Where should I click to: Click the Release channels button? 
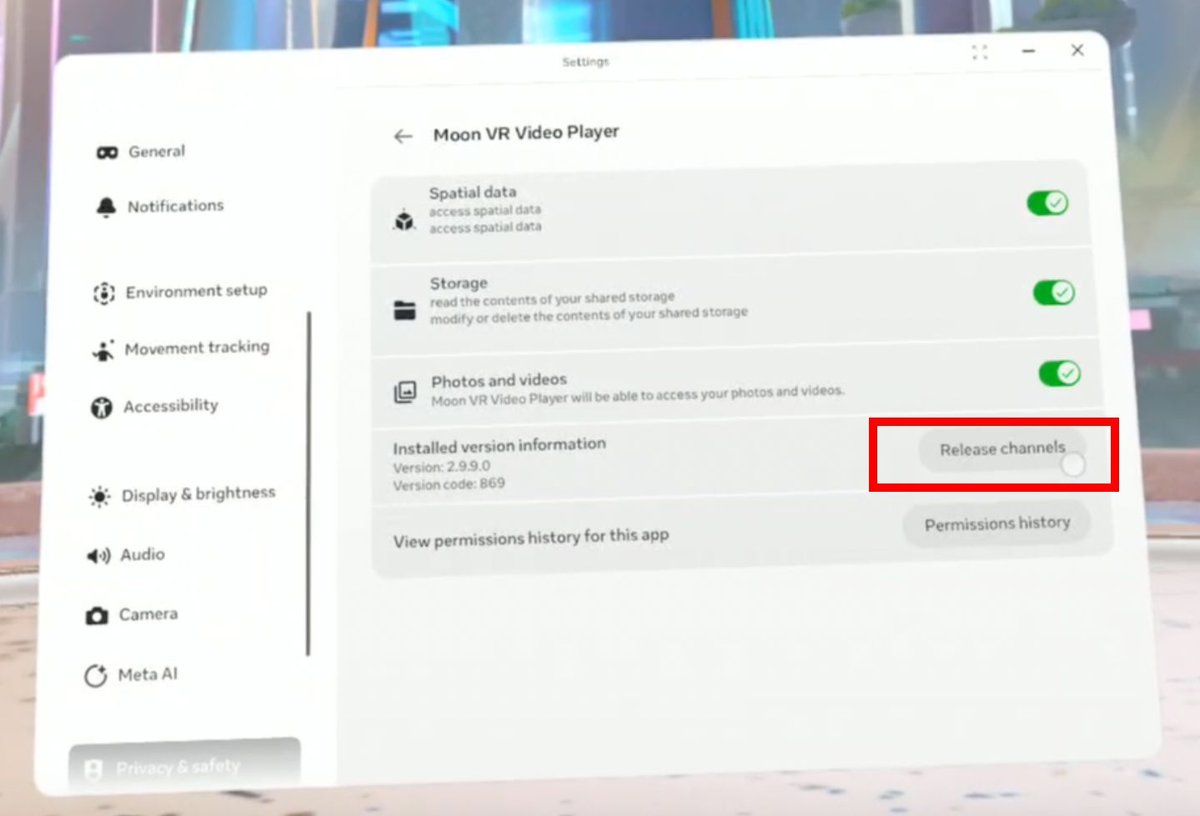(1002, 450)
